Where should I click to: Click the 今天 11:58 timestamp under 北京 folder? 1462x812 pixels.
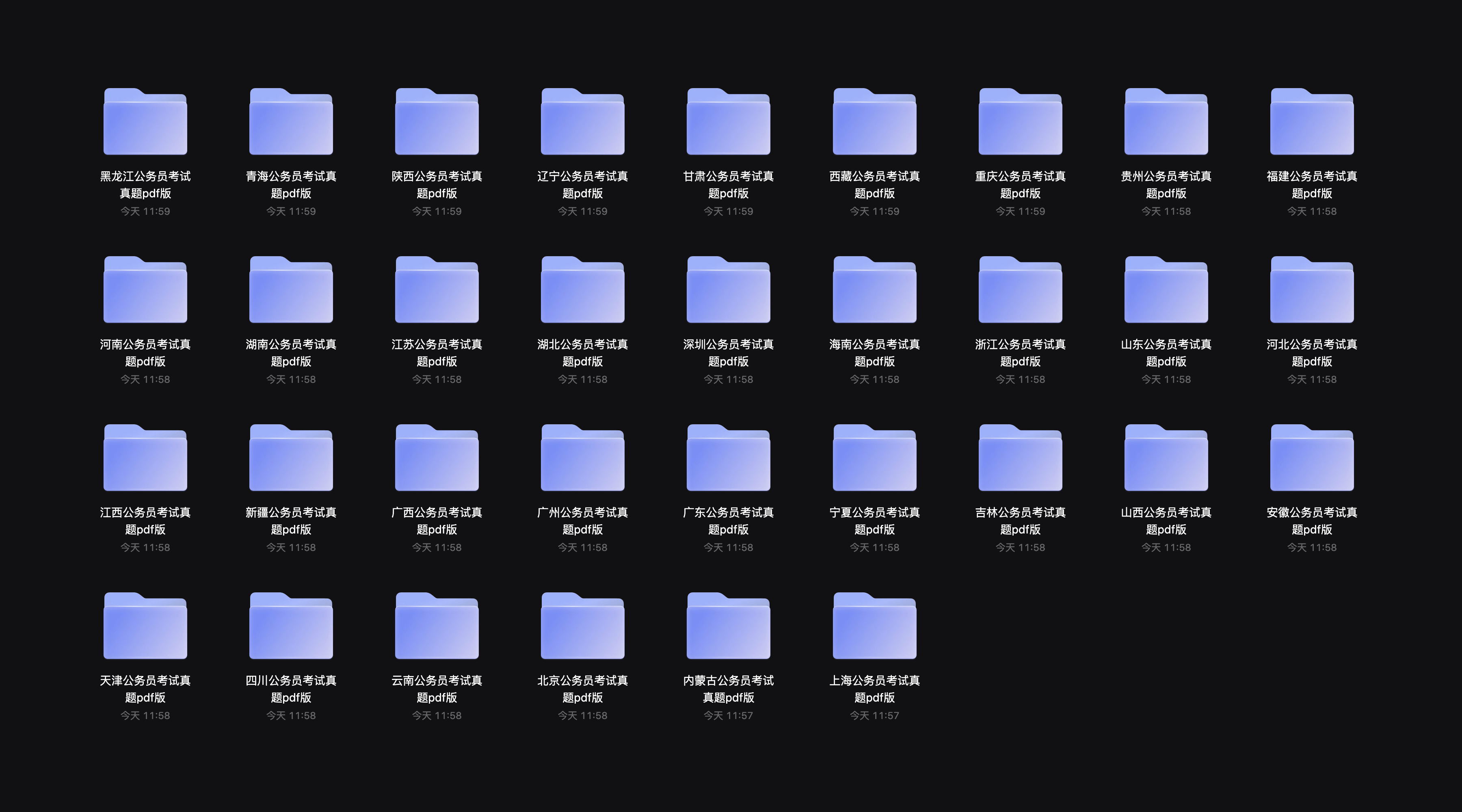coord(583,715)
